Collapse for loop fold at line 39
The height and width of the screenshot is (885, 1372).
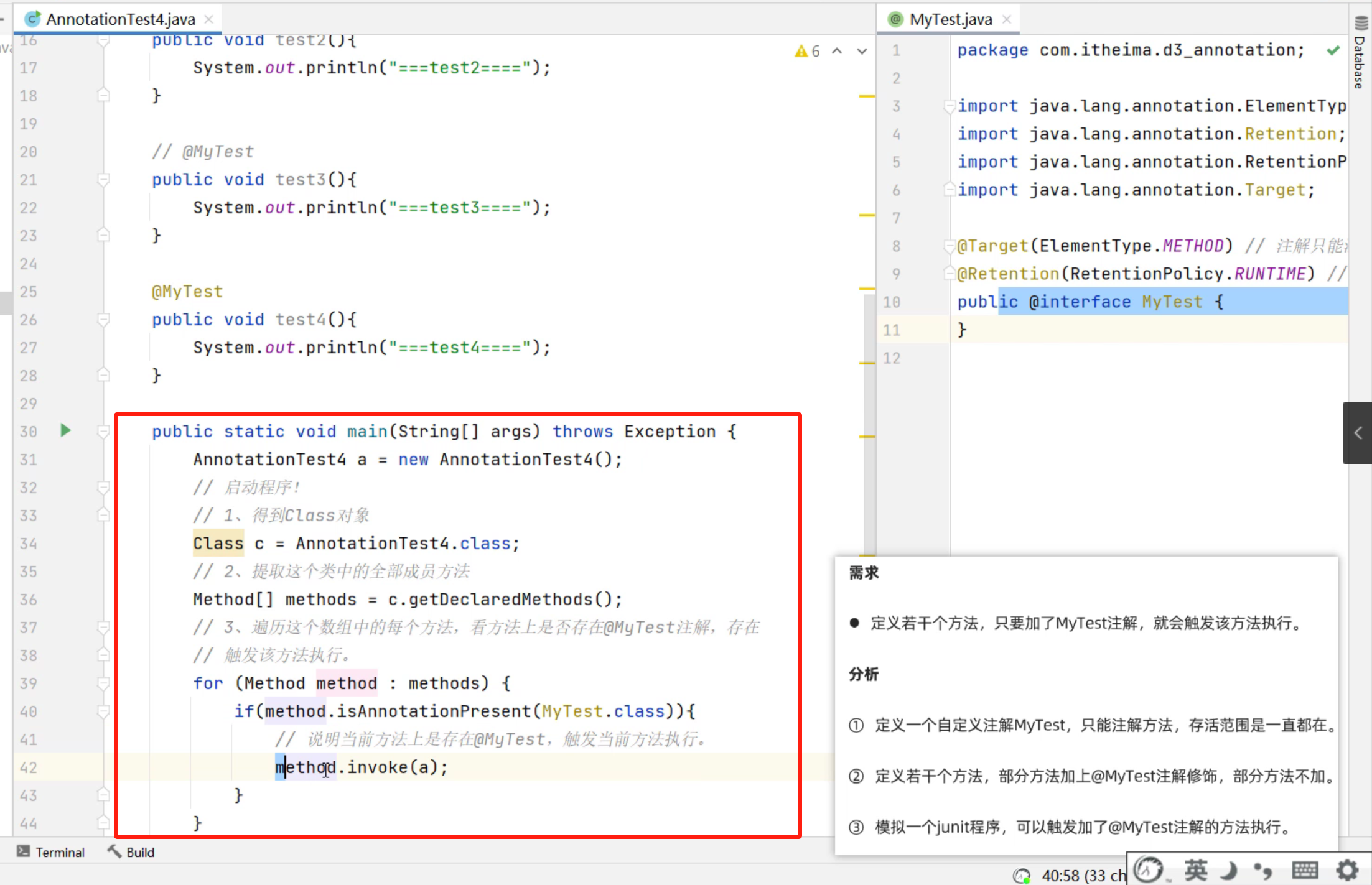(104, 683)
